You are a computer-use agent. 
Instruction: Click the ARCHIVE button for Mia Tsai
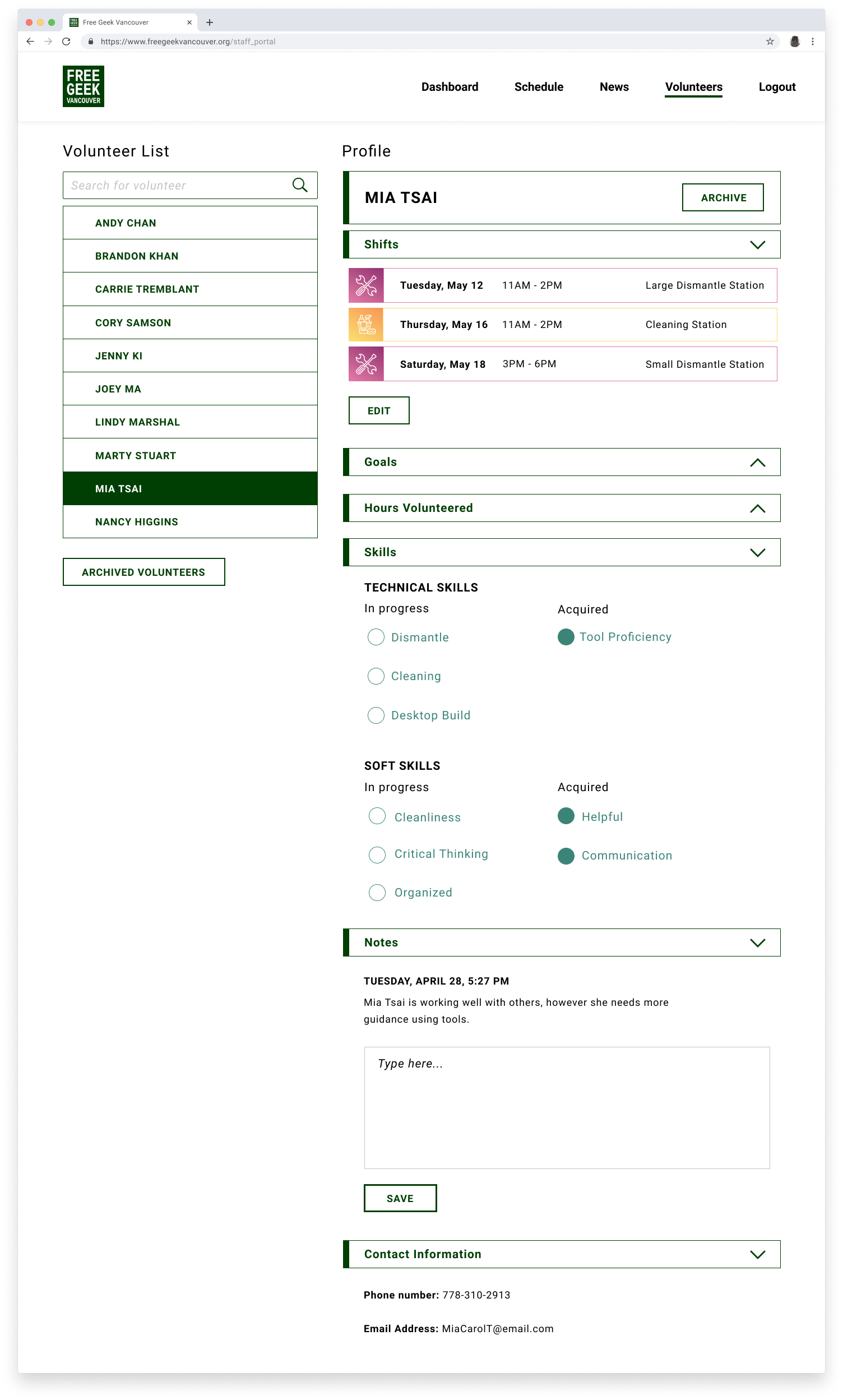click(x=723, y=197)
